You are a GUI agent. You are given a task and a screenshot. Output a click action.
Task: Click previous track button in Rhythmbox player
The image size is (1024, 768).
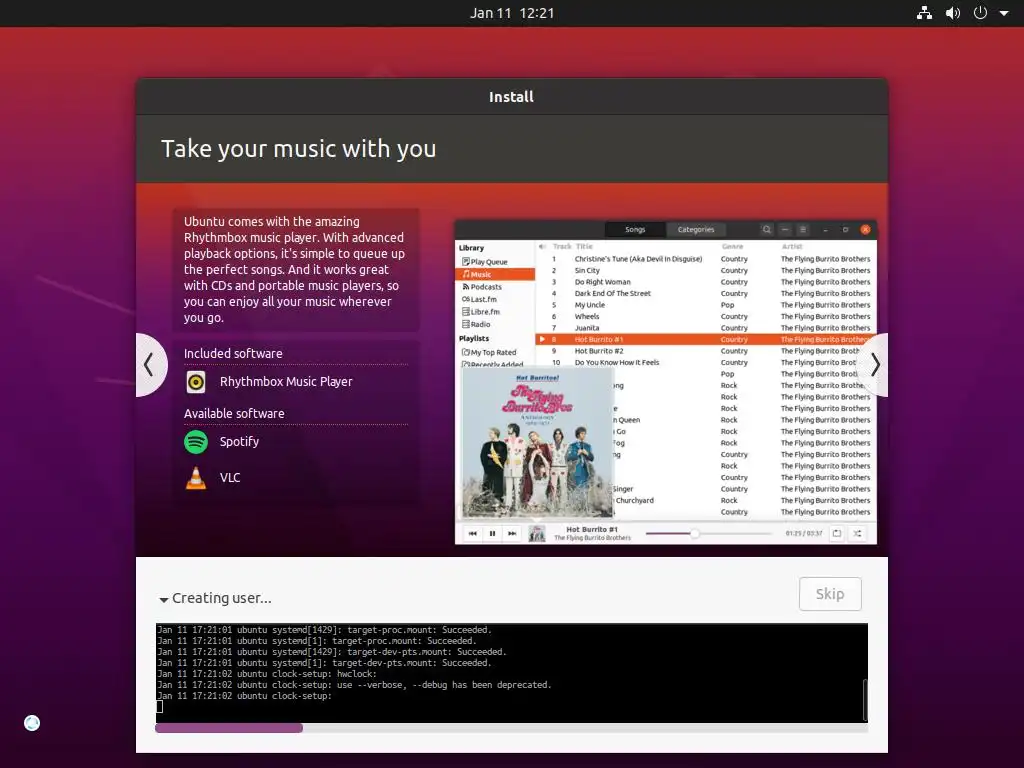coord(473,534)
